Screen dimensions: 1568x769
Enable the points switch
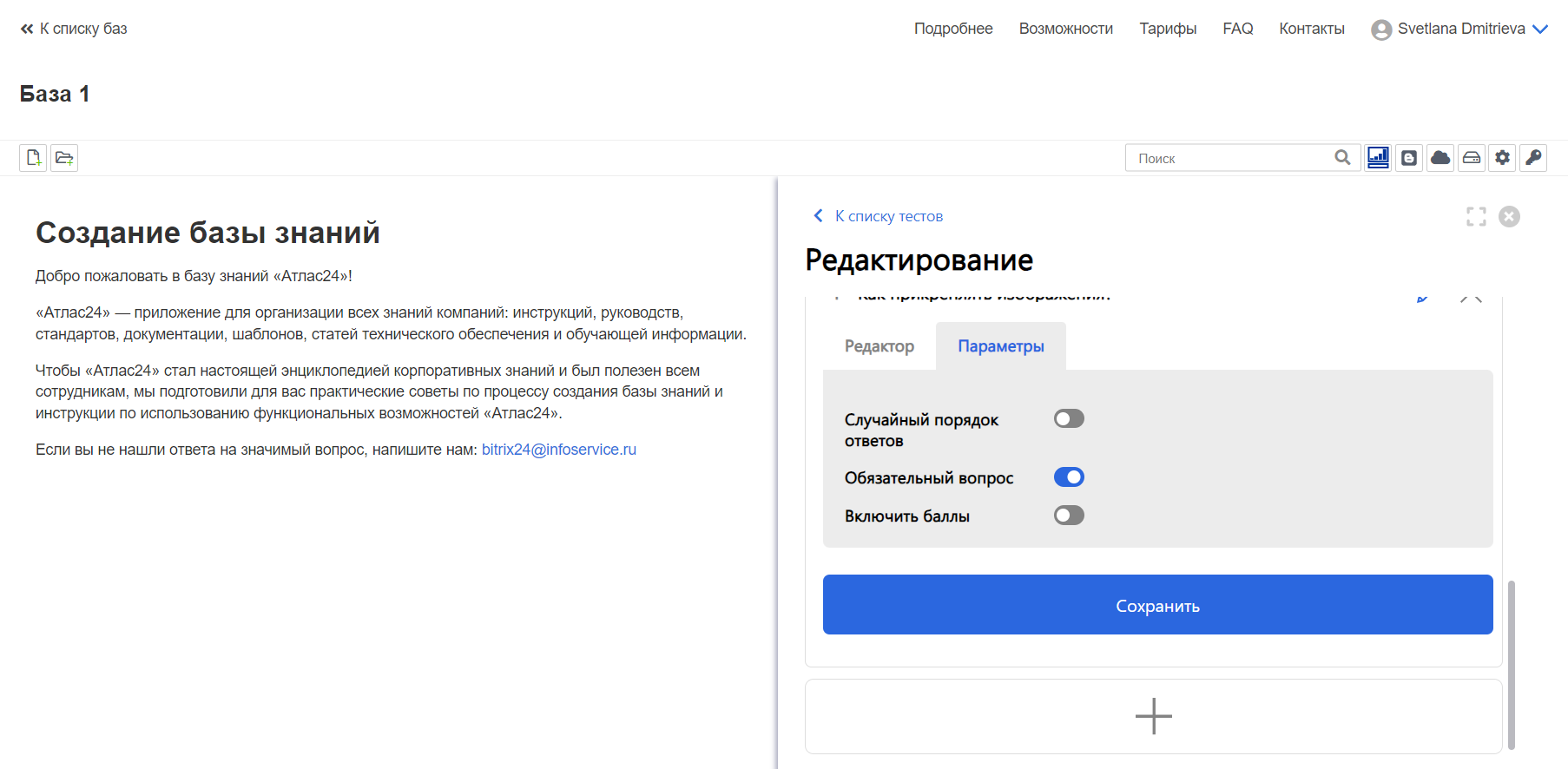[x=1069, y=516]
